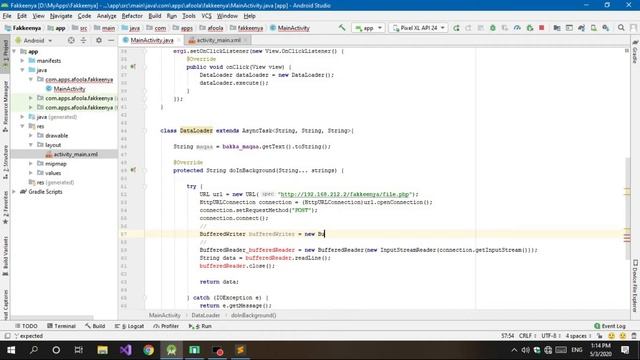Expand the manifests folder
The width and height of the screenshot is (640, 360).
tap(22, 61)
